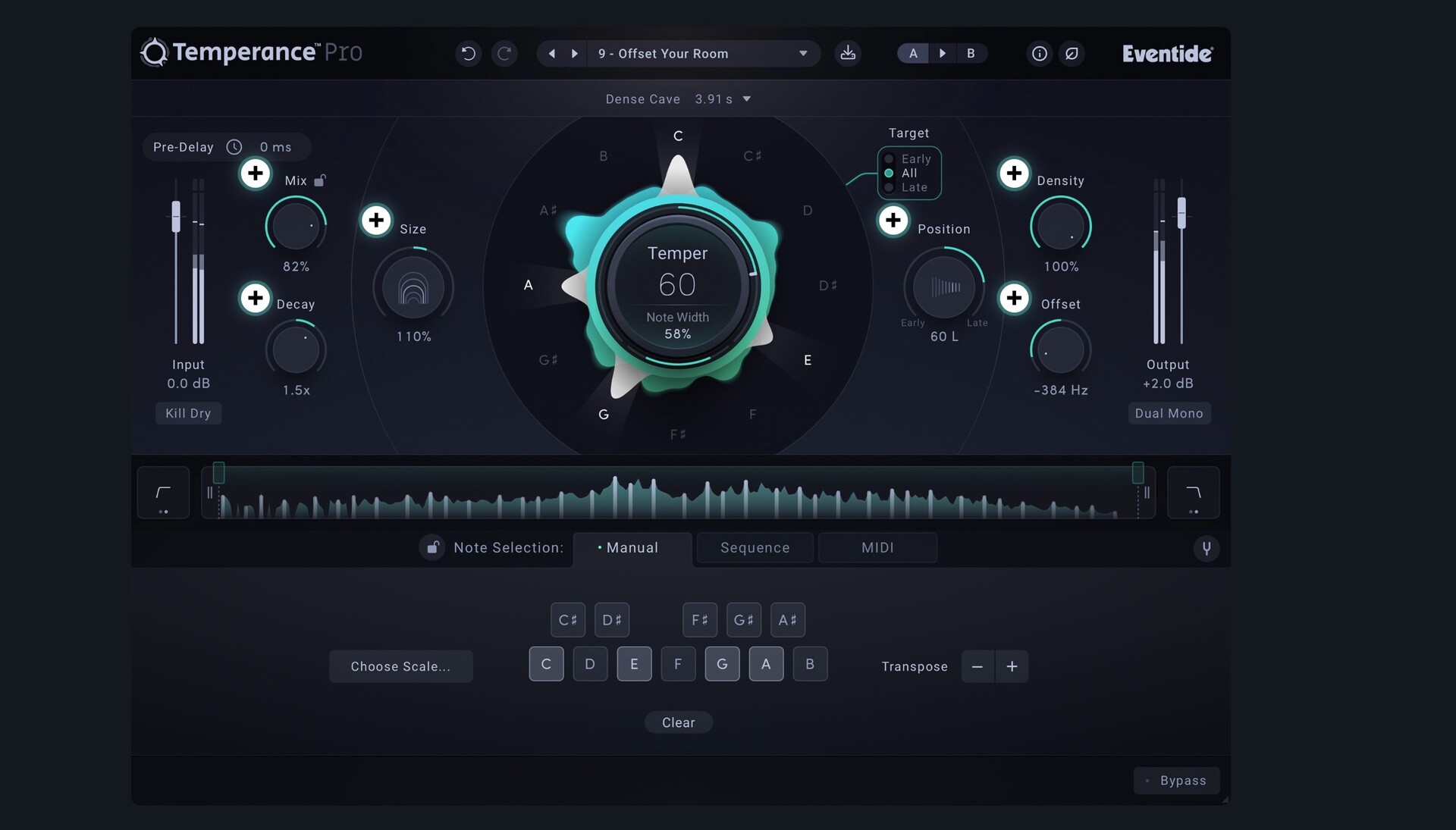Screen dimensions: 1456x830
Task: Click the save preset download icon
Action: point(848,53)
